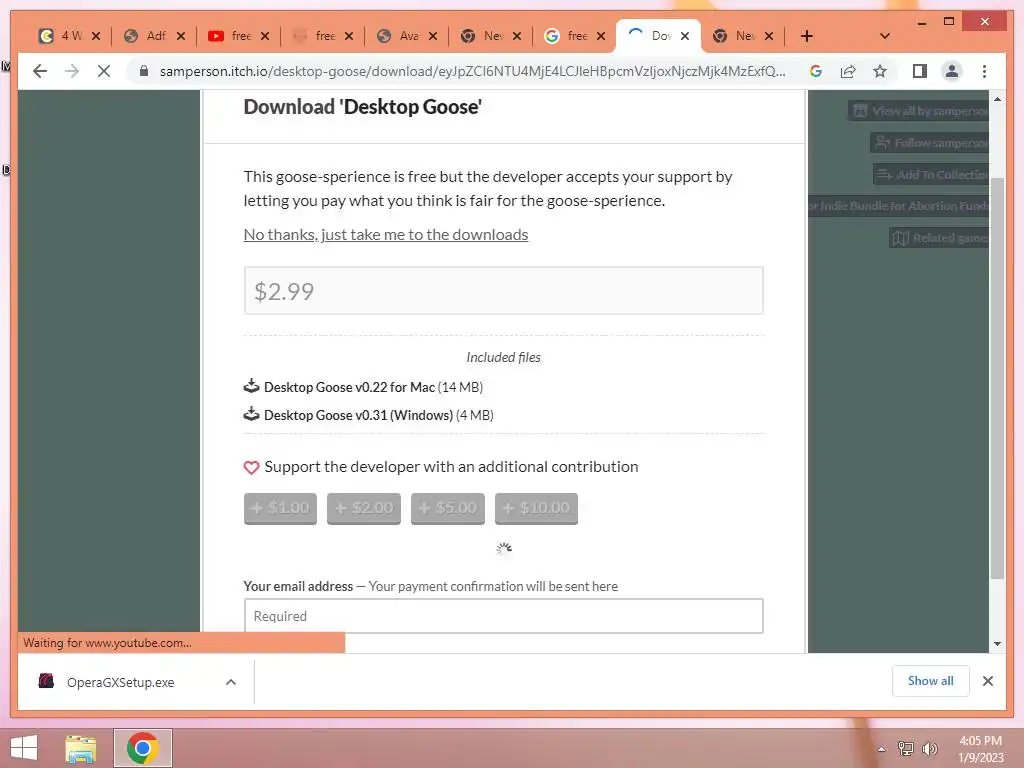The width and height of the screenshot is (1024, 768).
Task: Open Indie Bundle for Abortion Funds link
Action: [x=899, y=206]
